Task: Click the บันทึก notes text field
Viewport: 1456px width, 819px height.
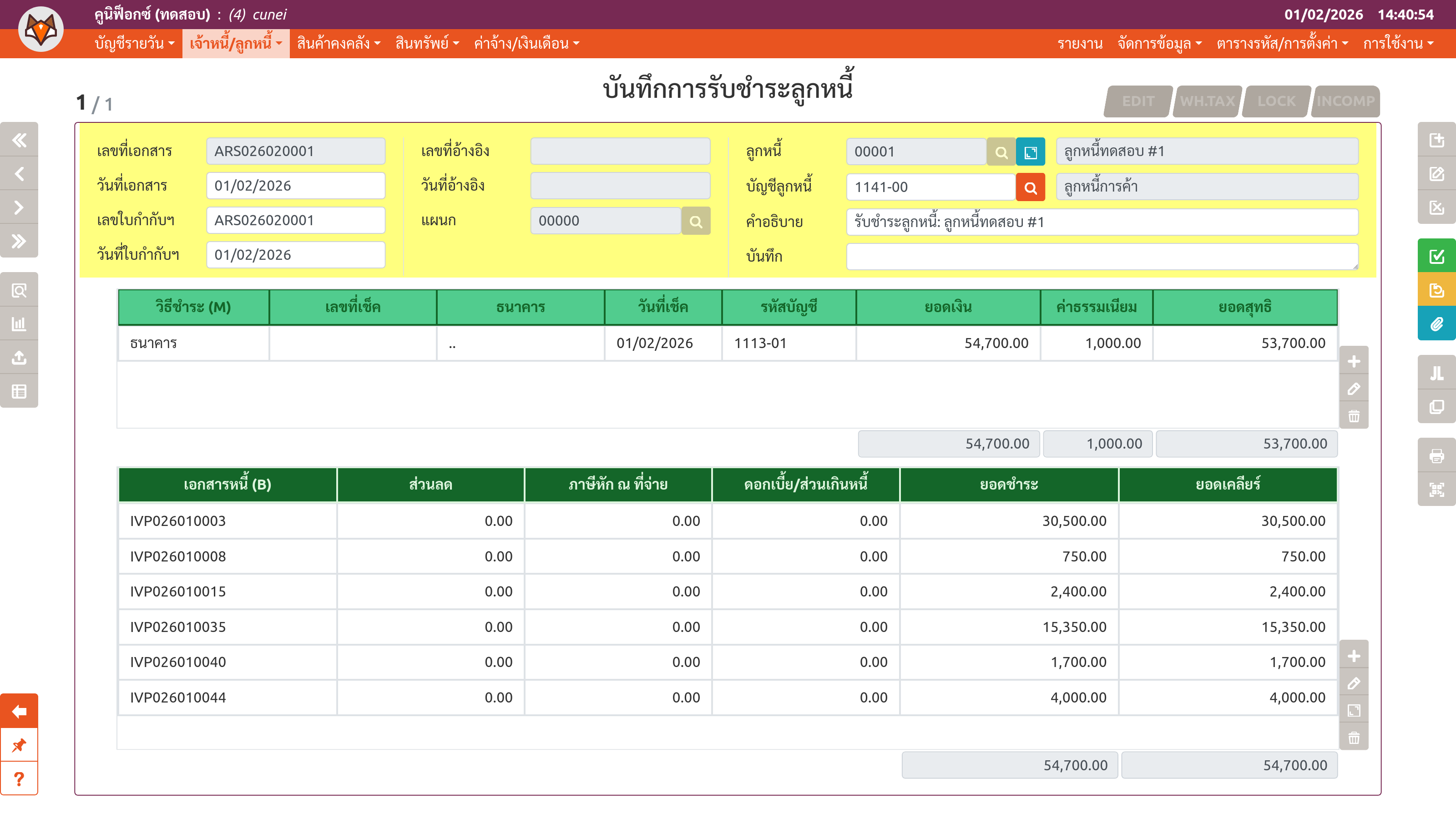Action: pyautogui.click(x=1102, y=257)
